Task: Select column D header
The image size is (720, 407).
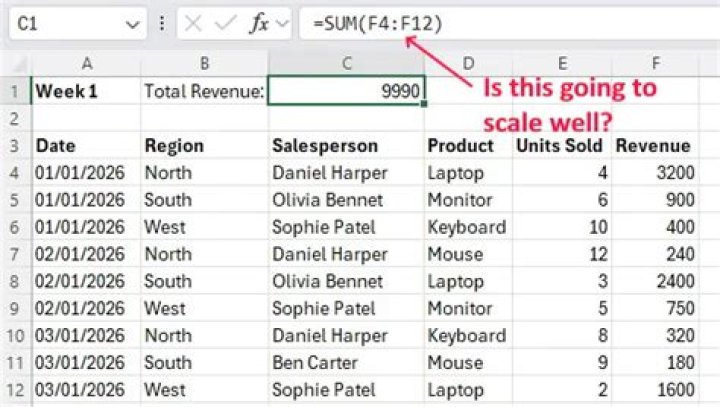Action: [468, 63]
